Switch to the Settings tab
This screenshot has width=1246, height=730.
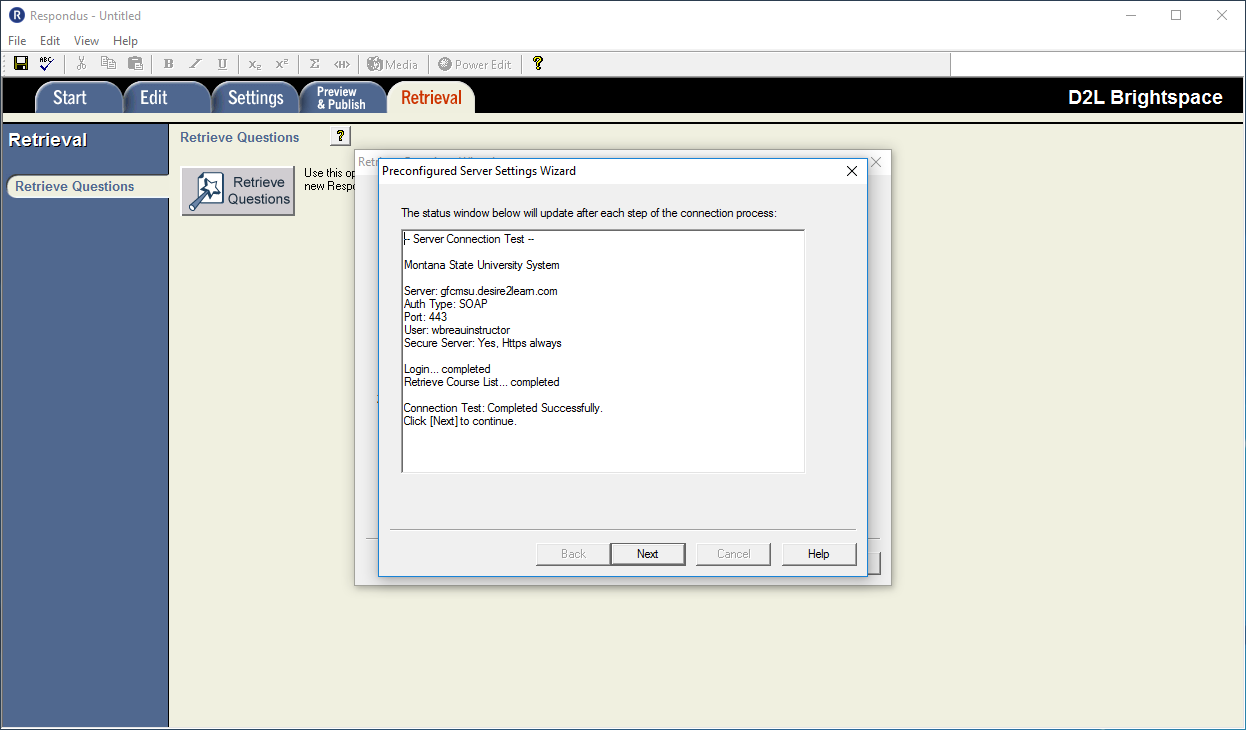click(256, 97)
